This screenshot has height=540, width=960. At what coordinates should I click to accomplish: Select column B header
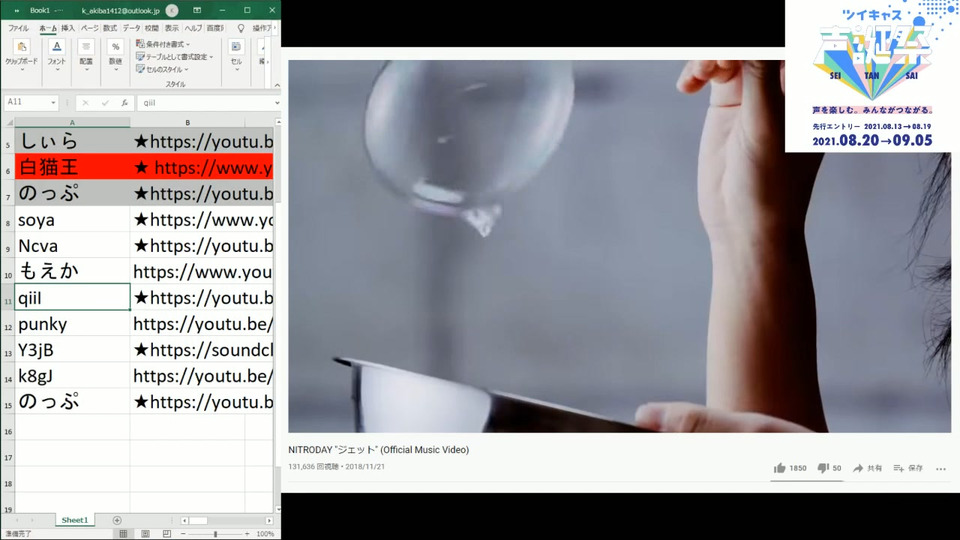coord(187,122)
